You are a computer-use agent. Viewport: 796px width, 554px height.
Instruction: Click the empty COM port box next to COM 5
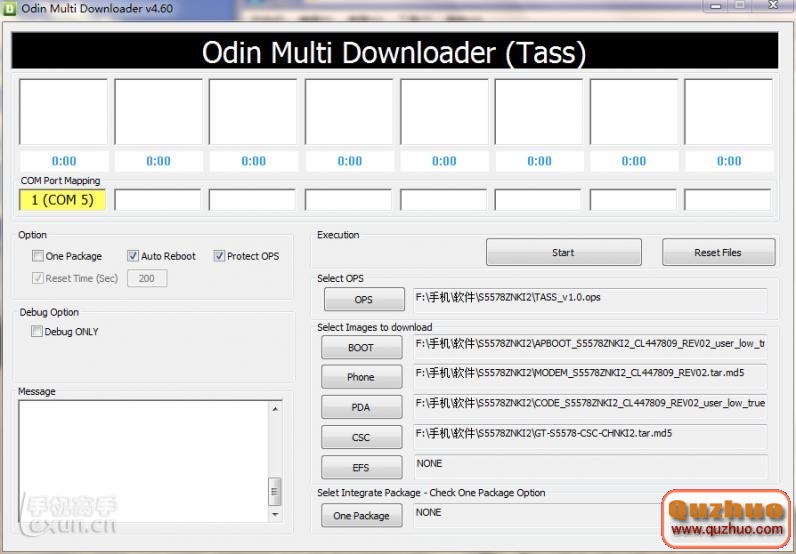(157, 200)
